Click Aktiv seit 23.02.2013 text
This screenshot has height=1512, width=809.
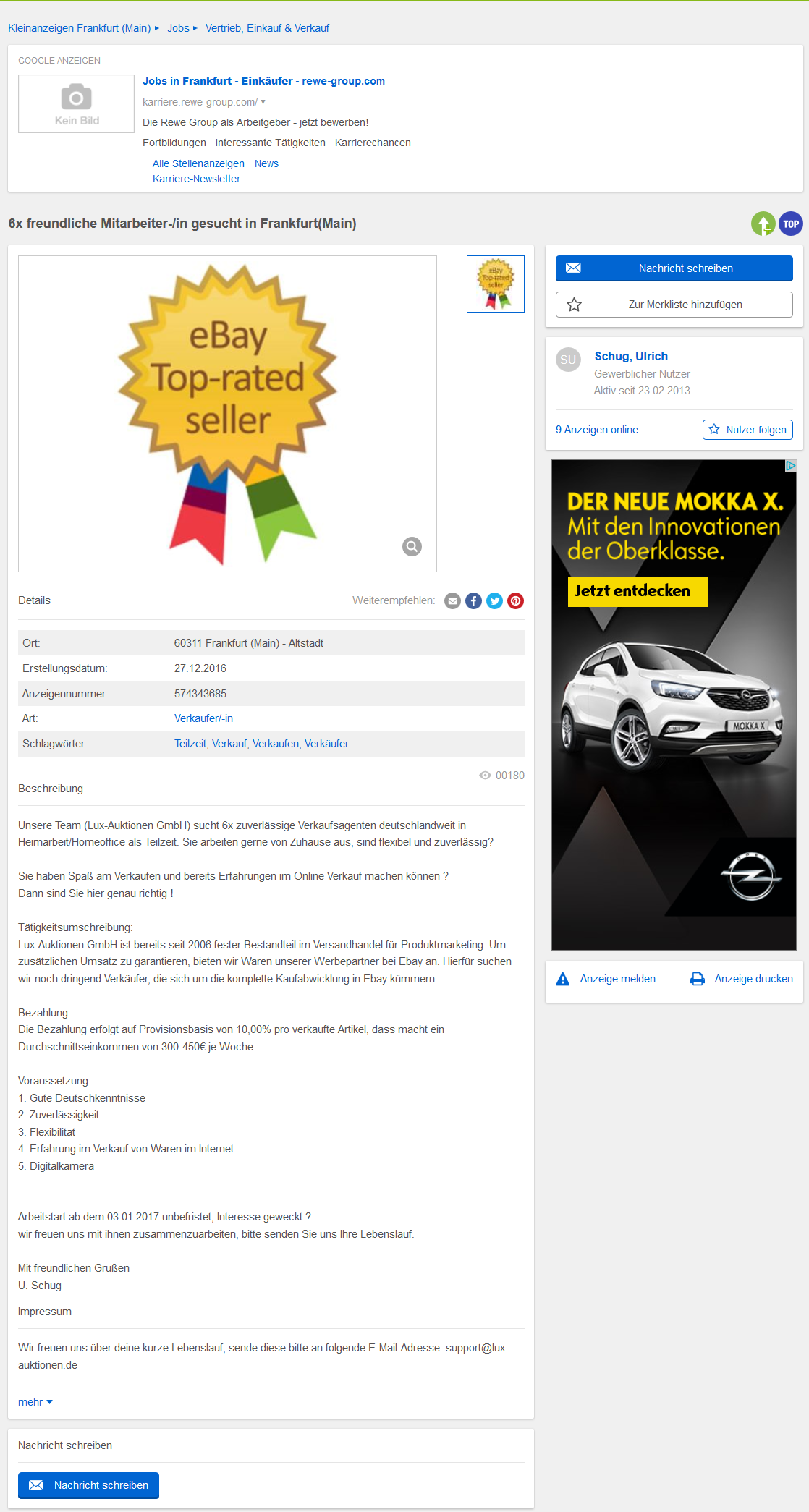coord(642,391)
